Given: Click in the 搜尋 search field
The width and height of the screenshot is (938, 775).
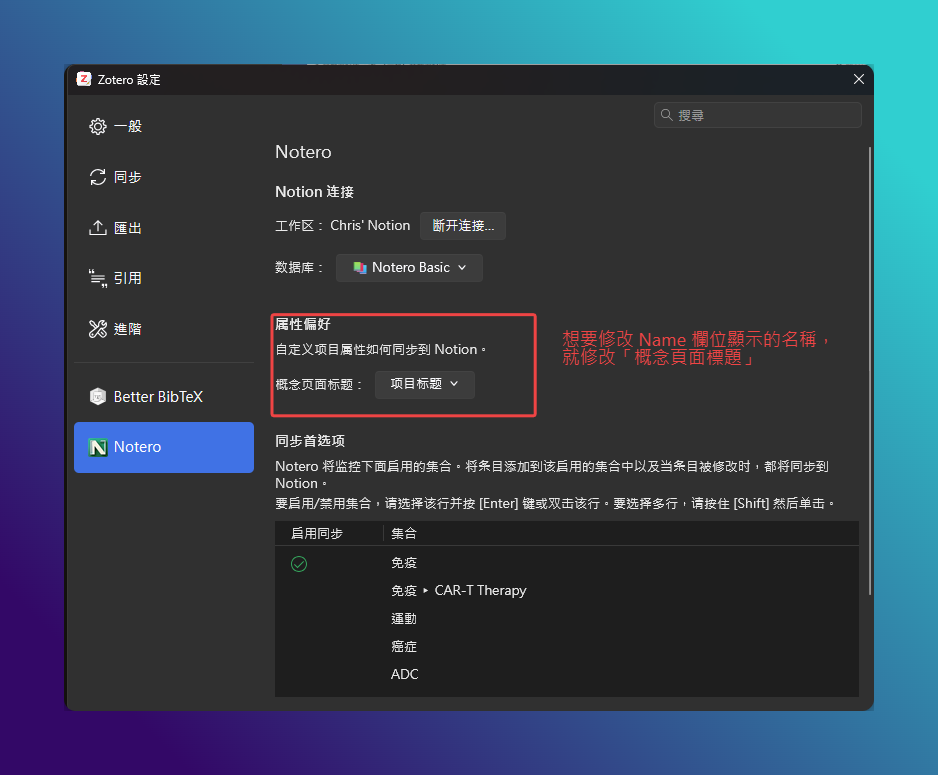Looking at the screenshot, I should [757, 115].
